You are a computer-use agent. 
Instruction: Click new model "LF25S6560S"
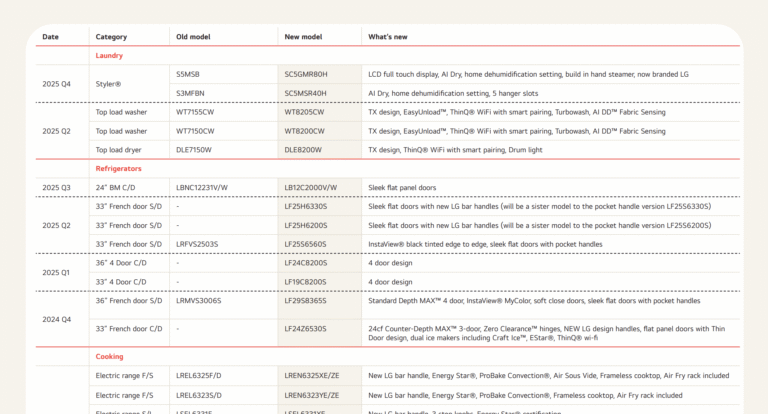pos(306,244)
